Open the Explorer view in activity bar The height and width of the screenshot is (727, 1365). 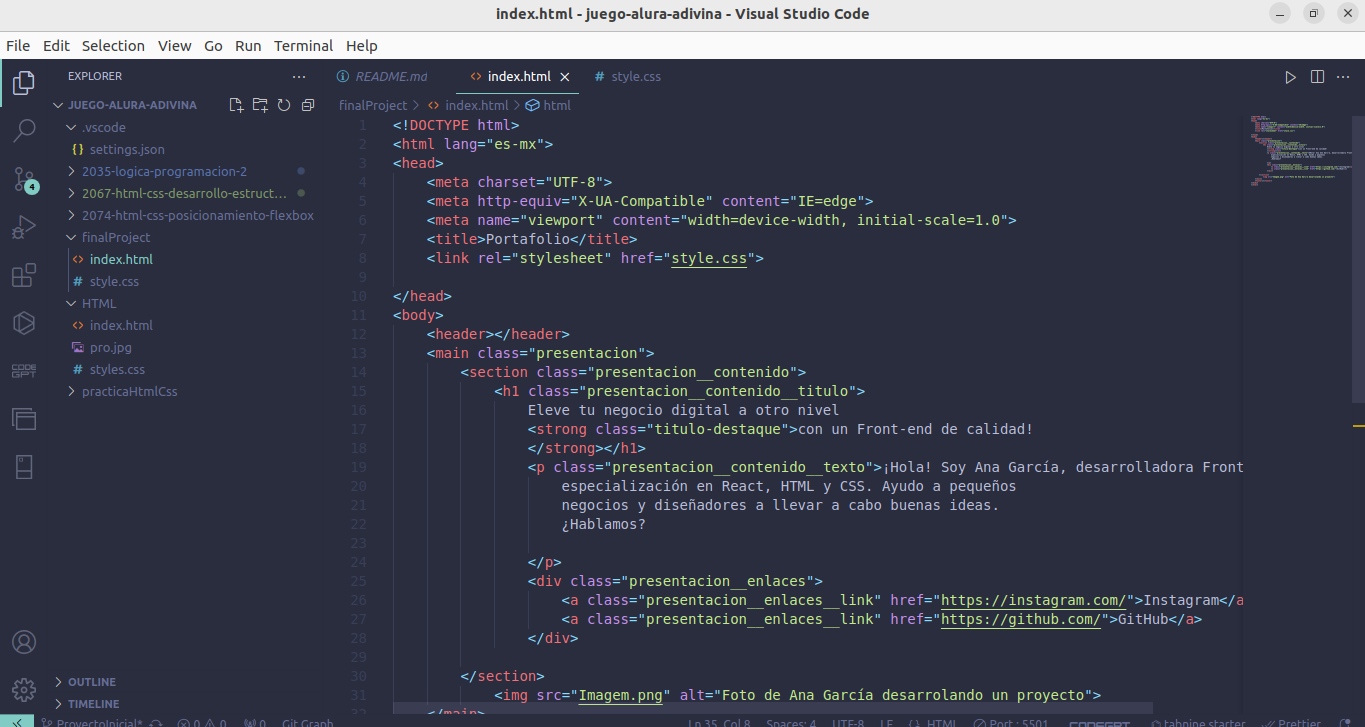pyautogui.click(x=24, y=83)
